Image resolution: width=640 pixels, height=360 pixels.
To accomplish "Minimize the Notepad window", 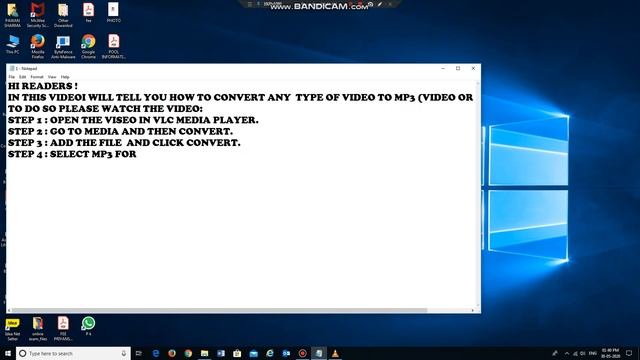I will coord(443,69).
